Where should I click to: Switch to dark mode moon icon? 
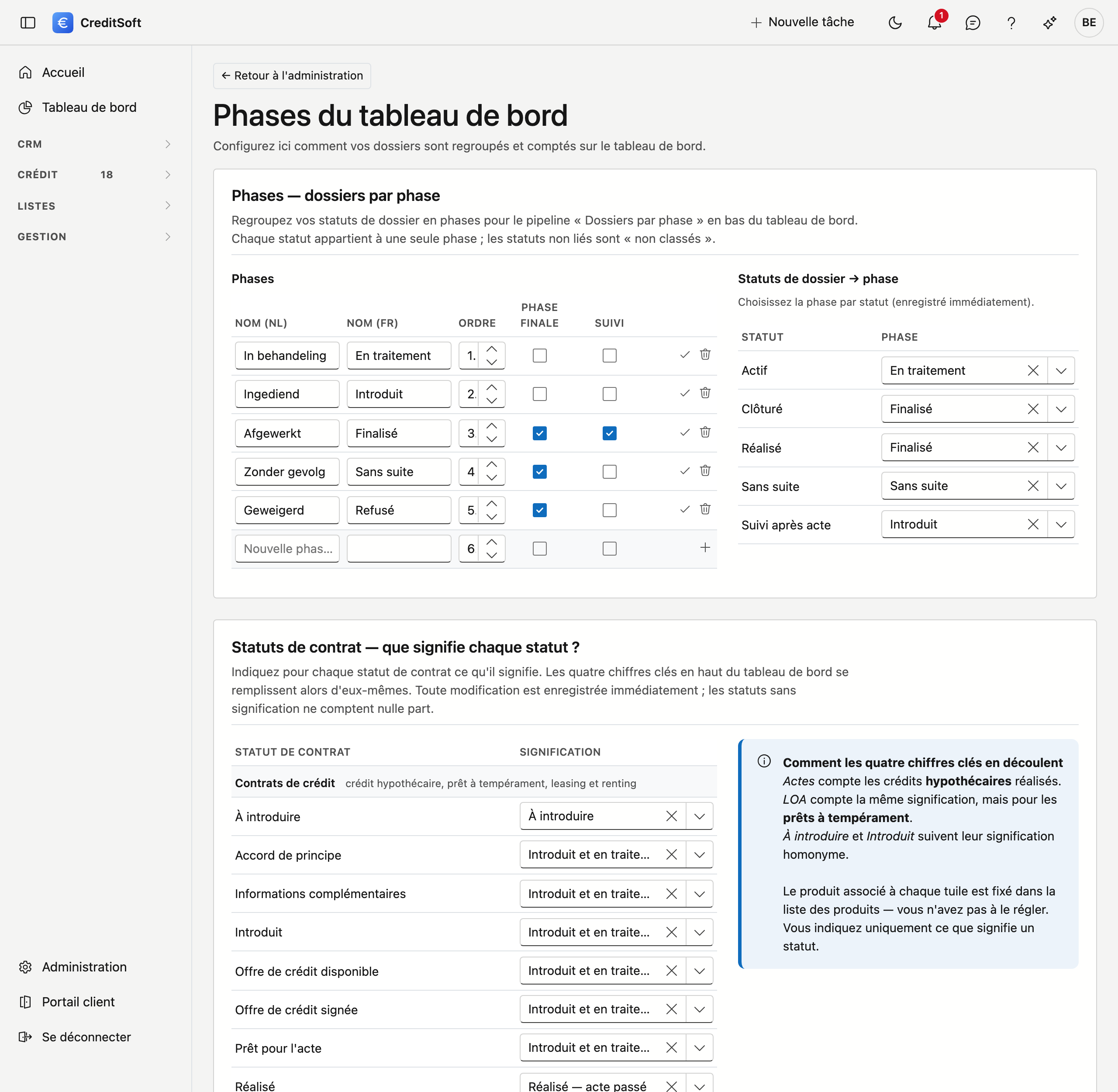coord(895,22)
